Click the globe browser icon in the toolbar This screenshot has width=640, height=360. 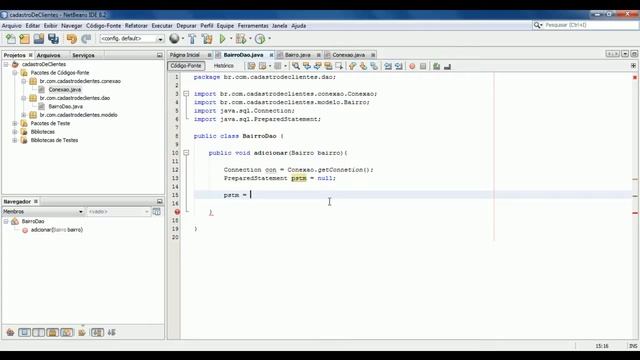[x=174, y=38]
